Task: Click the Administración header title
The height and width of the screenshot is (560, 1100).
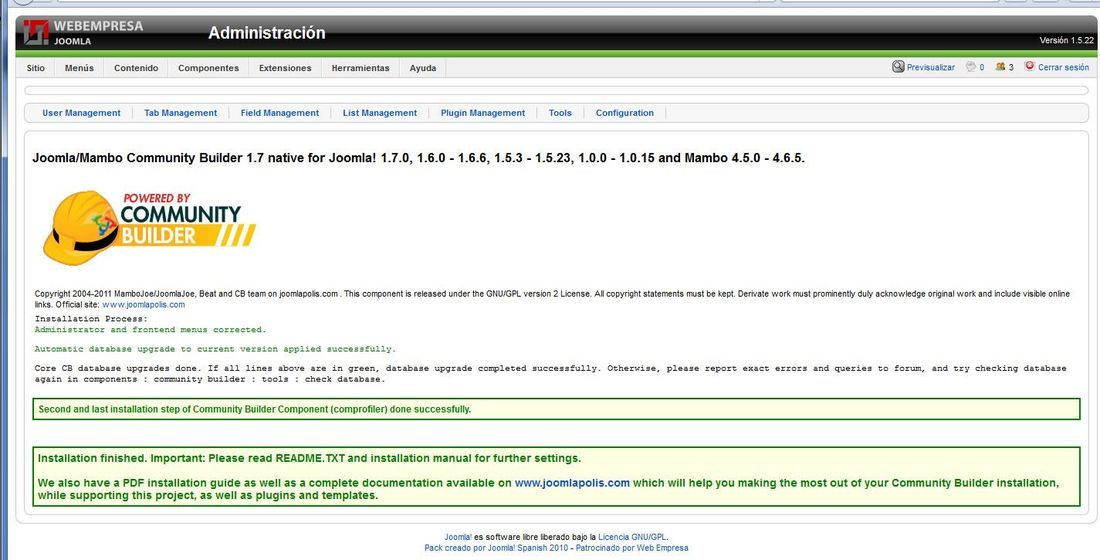Action: [x=267, y=33]
